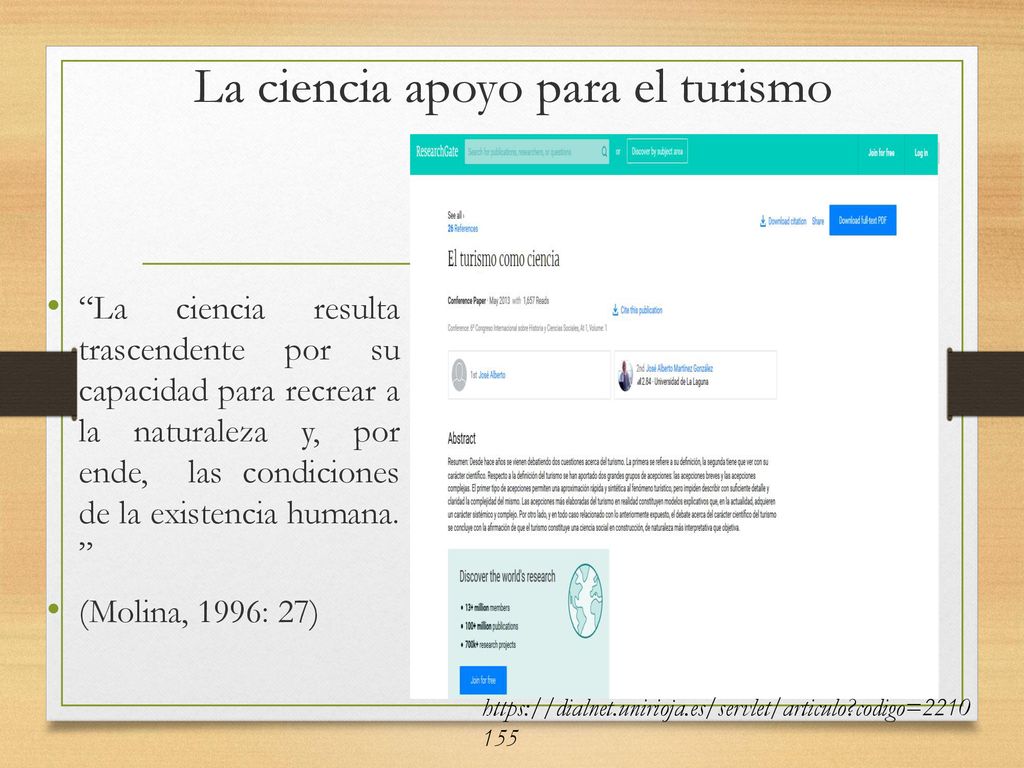Click the paper title El turismo como ciencia
Screen dimensions: 1024x768
(504, 259)
